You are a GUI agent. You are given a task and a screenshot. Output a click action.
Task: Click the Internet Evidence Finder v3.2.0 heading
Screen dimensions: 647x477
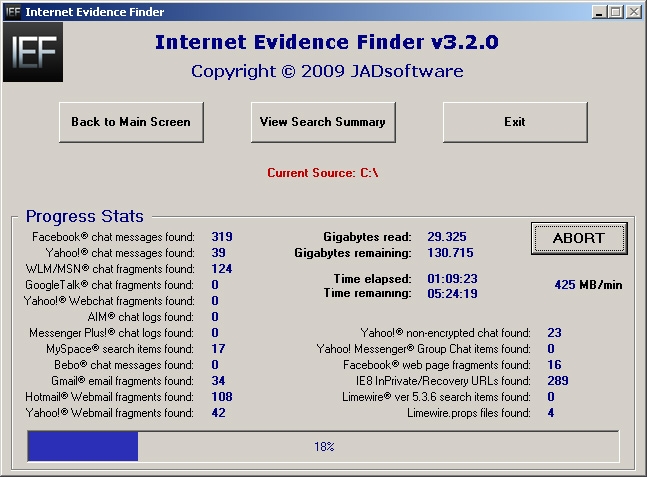tap(326, 42)
